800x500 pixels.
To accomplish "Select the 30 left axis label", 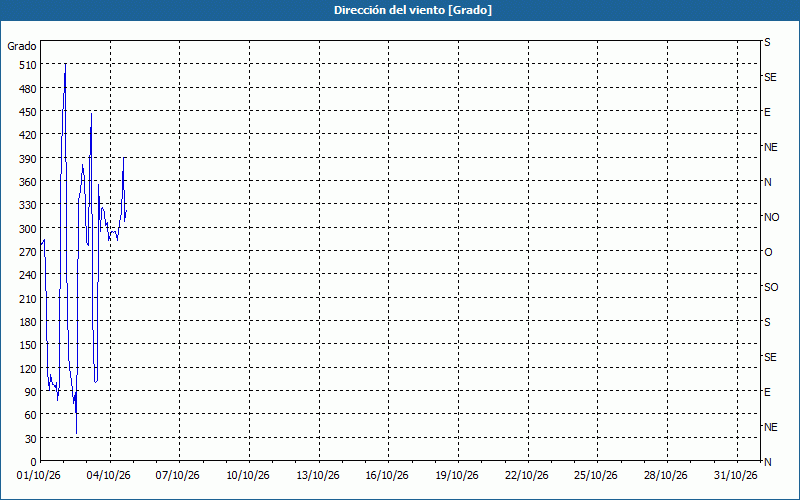I will tap(31, 438).
